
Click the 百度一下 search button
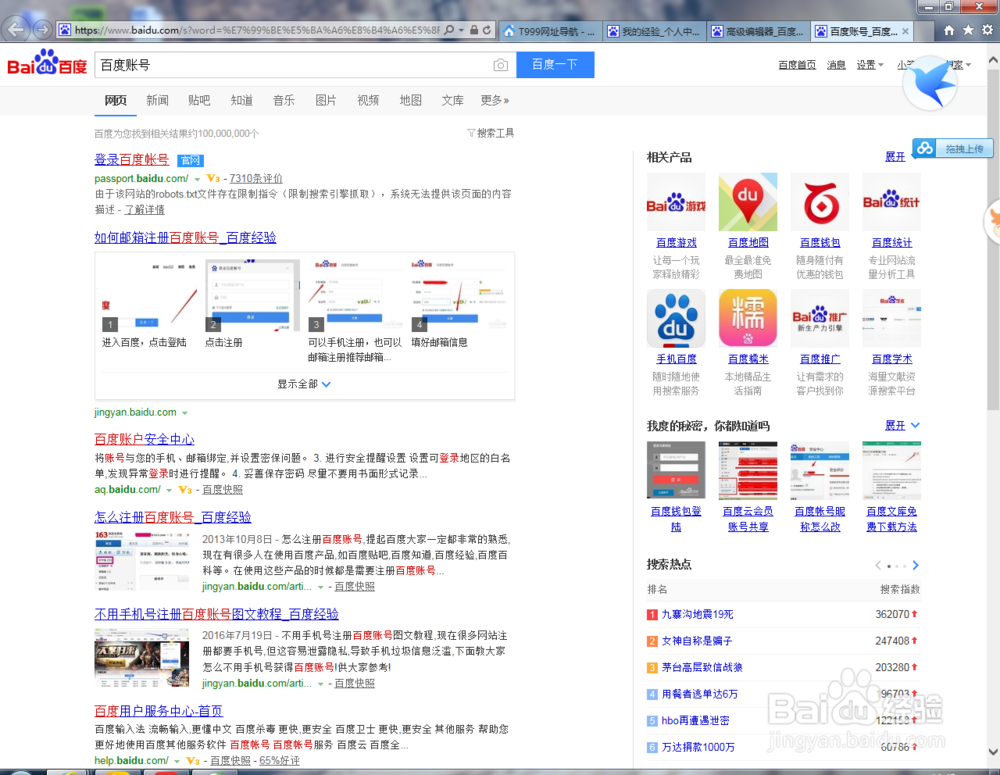(x=555, y=64)
